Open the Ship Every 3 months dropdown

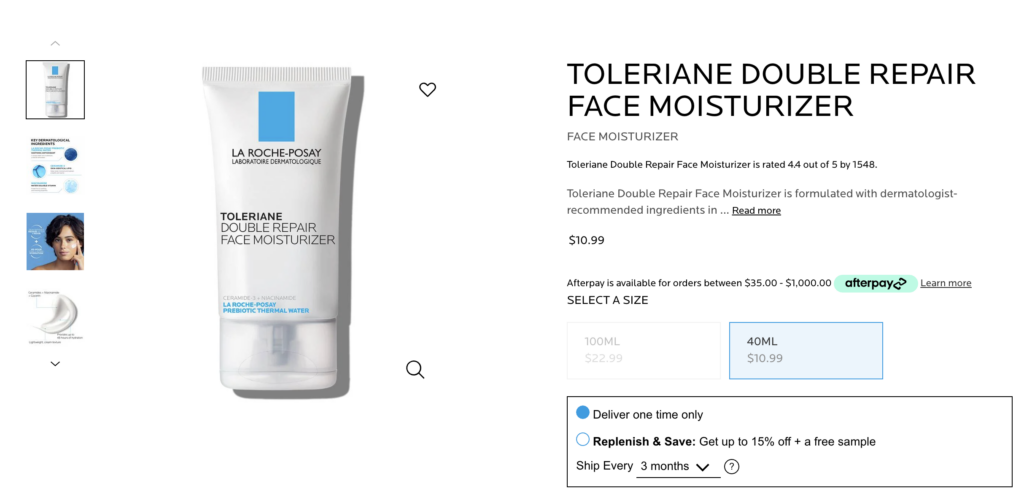click(x=678, y=467)
